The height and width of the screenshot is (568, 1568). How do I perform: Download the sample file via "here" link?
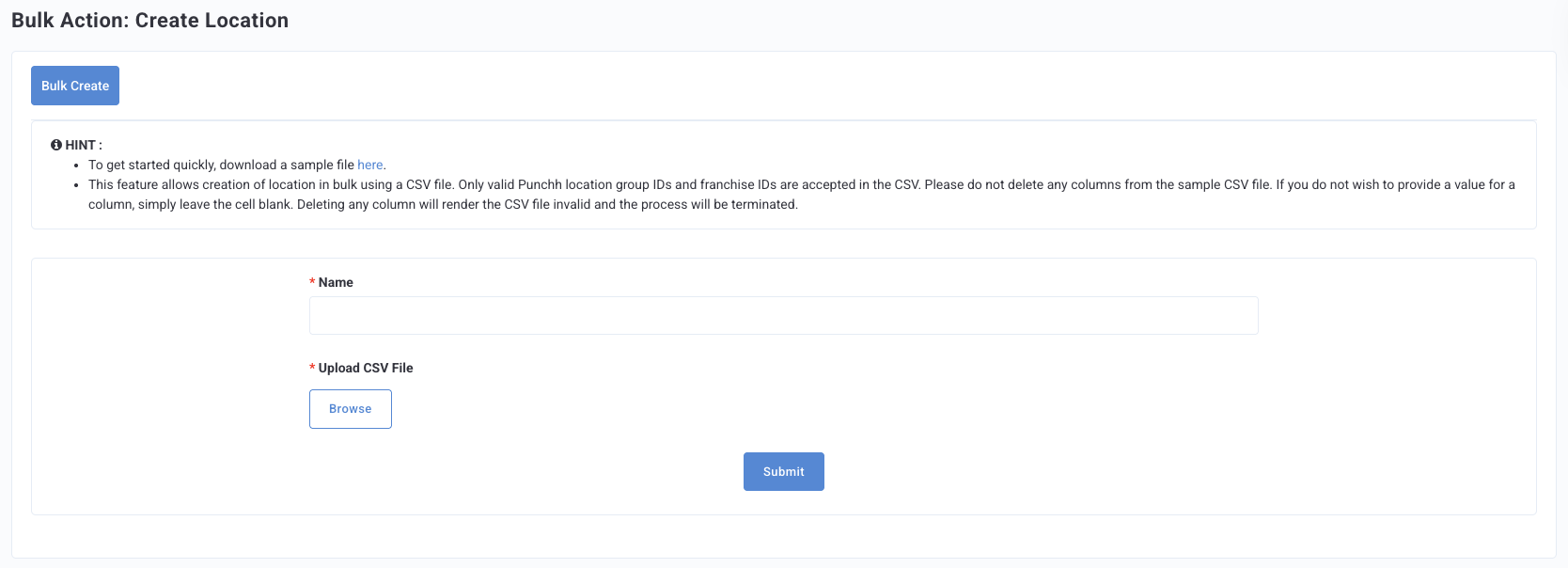click(370, 165)
